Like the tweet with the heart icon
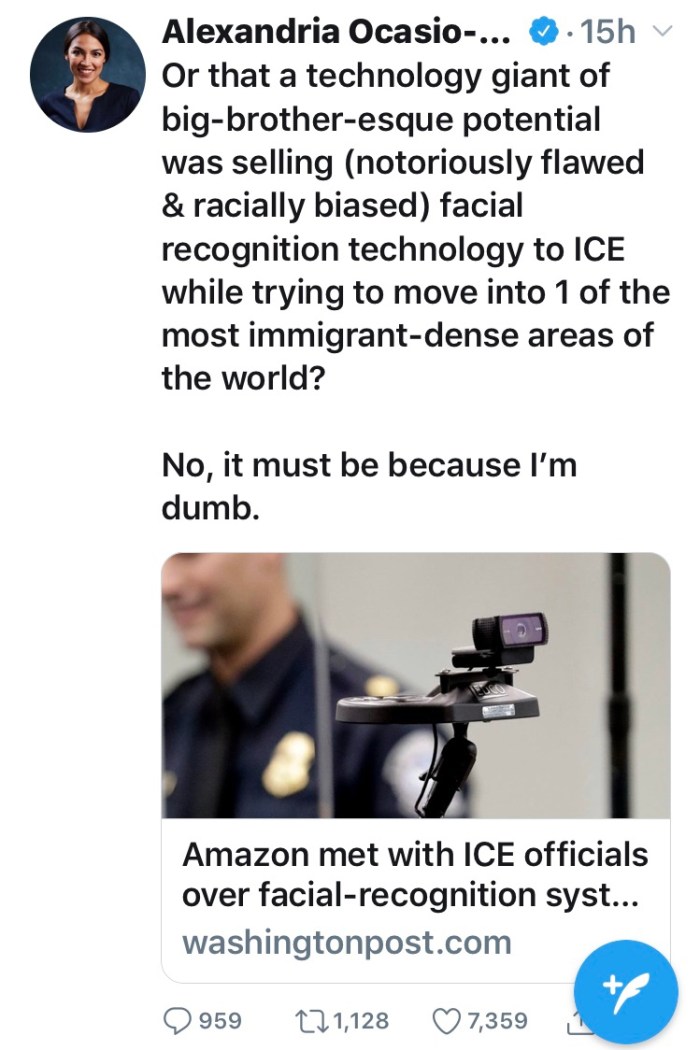Viewport: 700px width, 1050px height. tap(445, 1020)
